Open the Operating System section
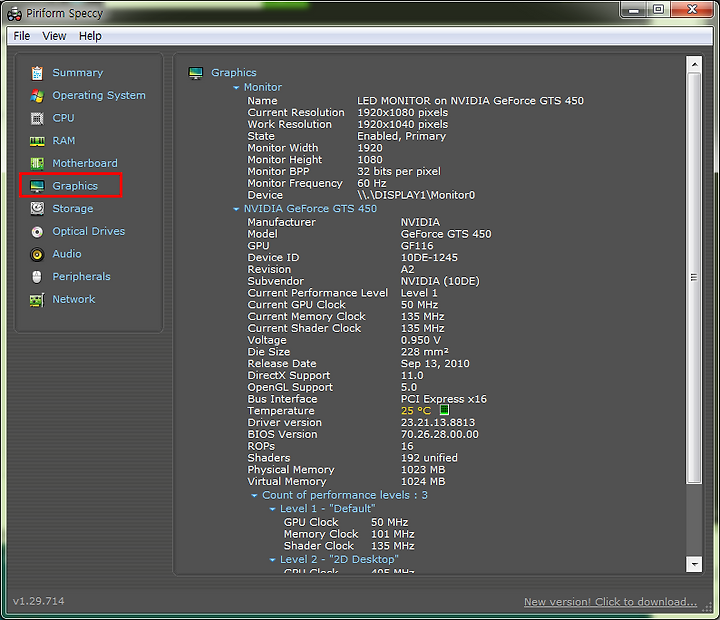 coord(99,95)
